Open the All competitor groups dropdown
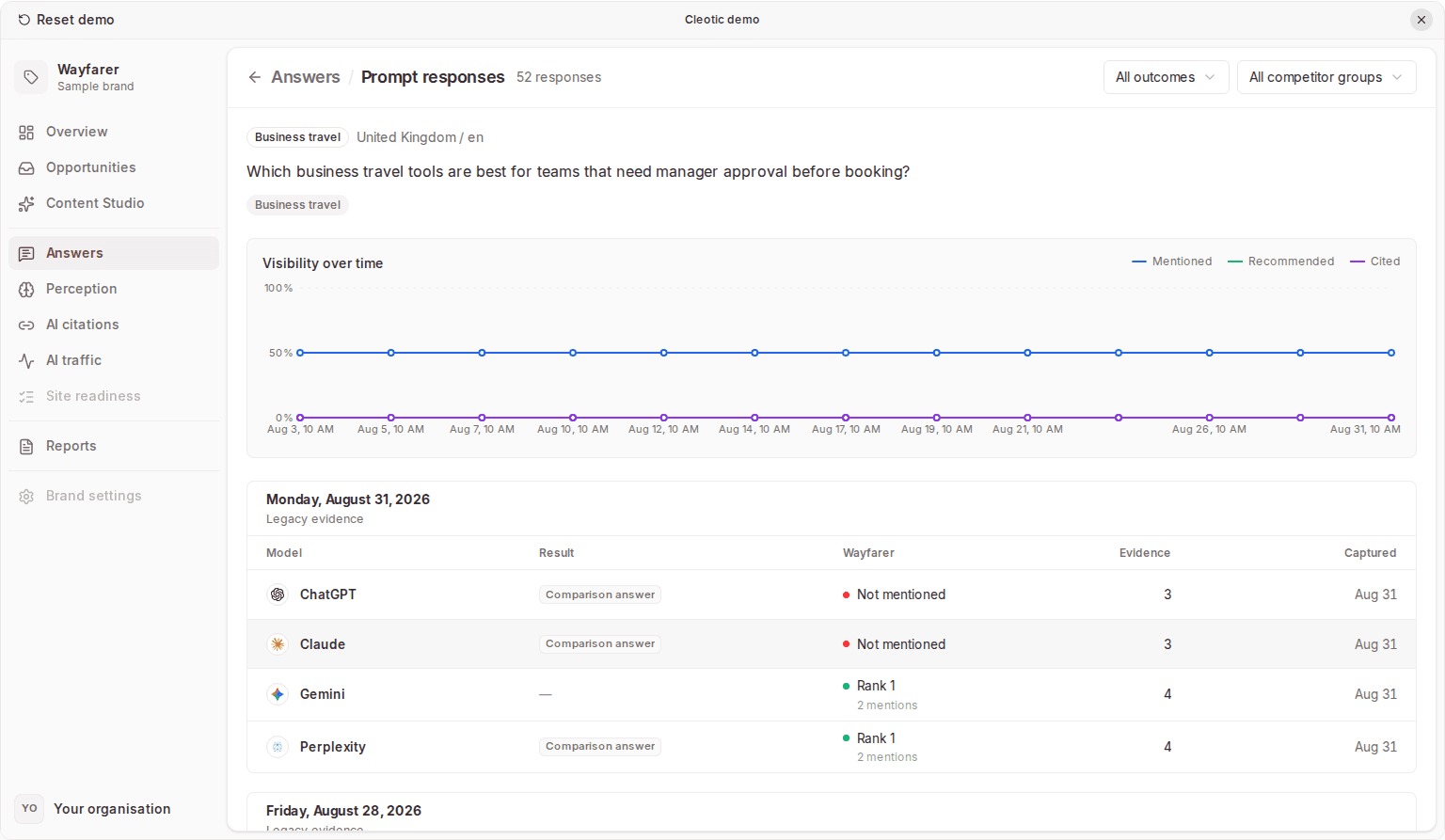The width and height of the screenshot is (1445, 840). point(1326,77)
